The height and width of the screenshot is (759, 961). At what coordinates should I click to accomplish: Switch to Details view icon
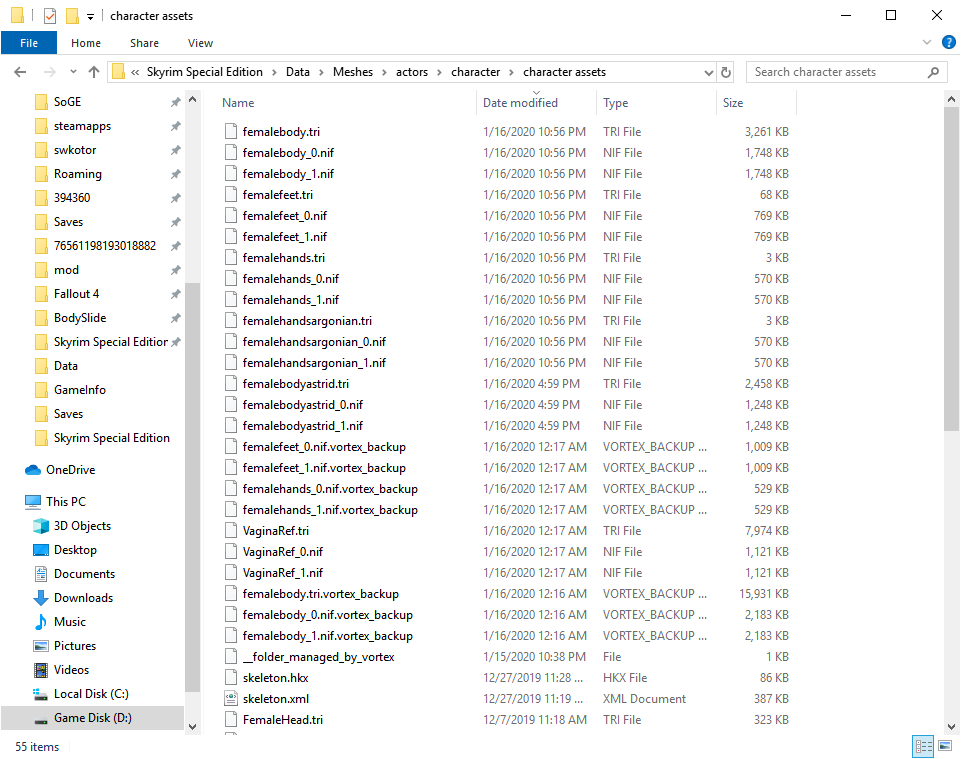click(x=923, y=746)
